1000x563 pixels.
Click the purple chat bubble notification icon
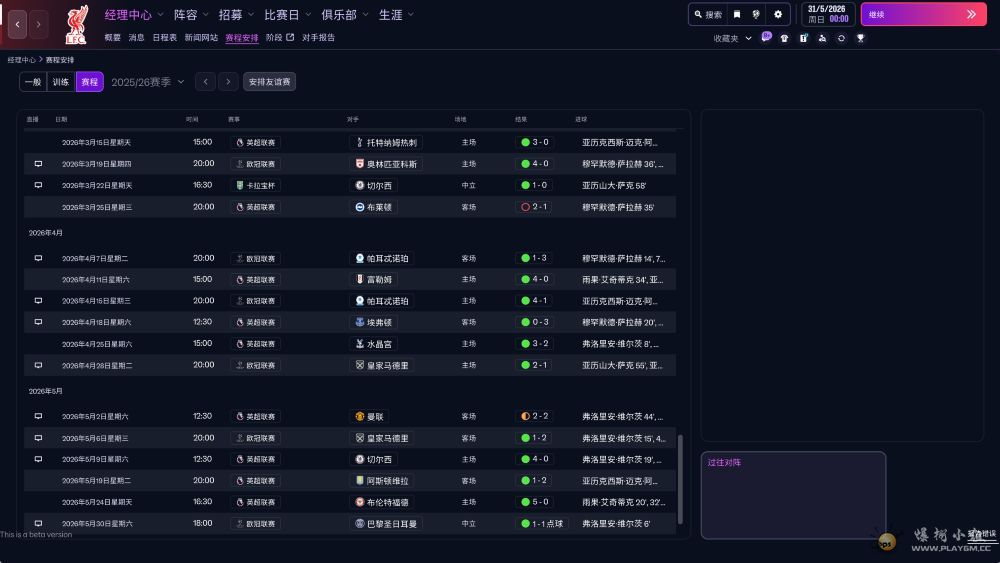coord(766,37)
